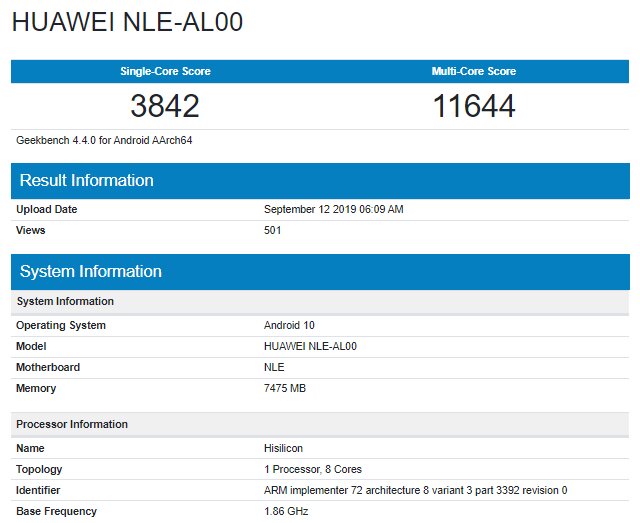Click the HUAWEI NLE-AL00 page title
Screen dimensions: 640x523
[x=127, y=23]
